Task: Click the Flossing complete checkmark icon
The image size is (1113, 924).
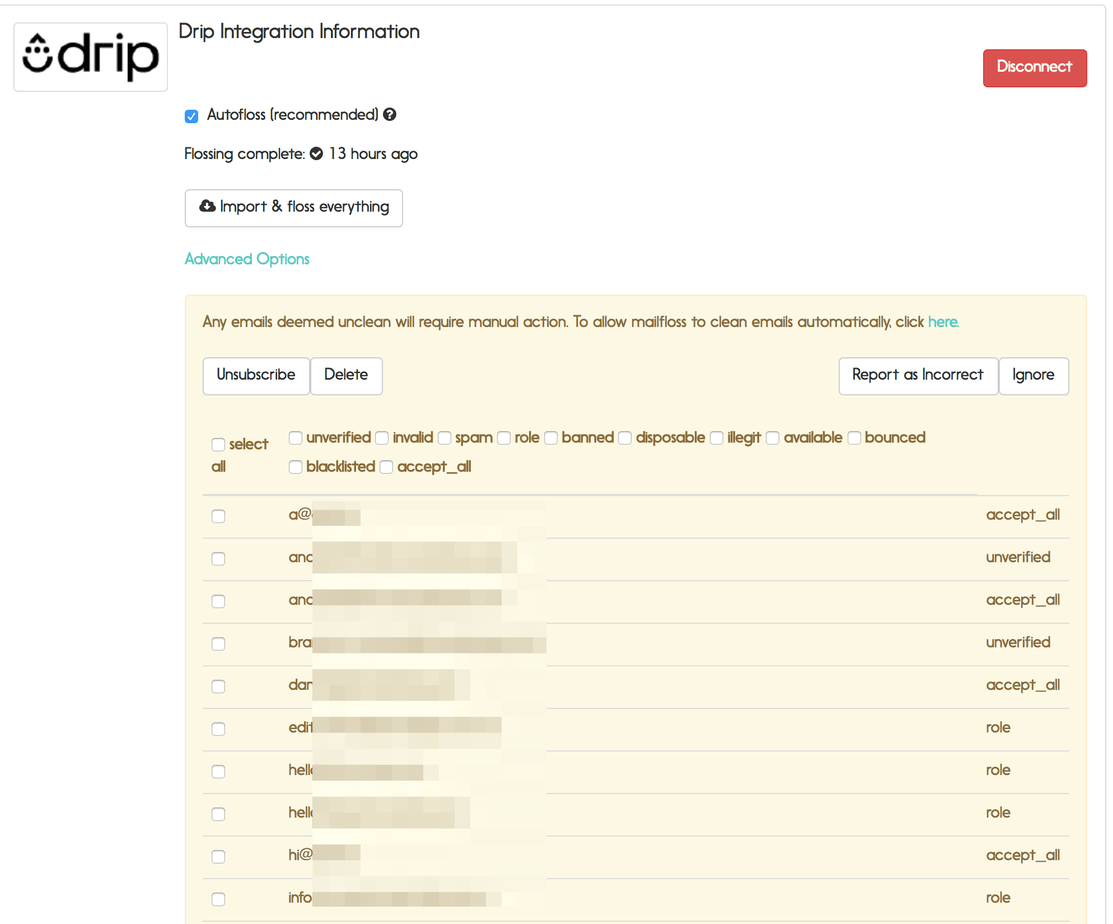Action: coord(317,153)
